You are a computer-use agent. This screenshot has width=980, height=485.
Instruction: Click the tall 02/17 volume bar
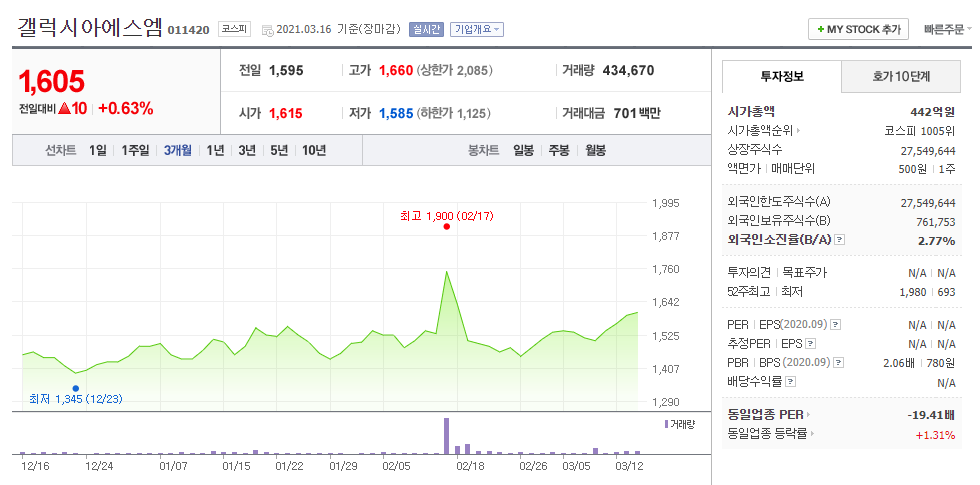pos(446,436)
